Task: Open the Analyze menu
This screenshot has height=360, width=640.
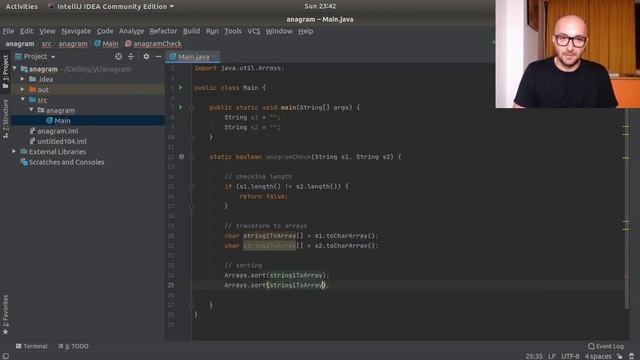Action: (131, 31)
